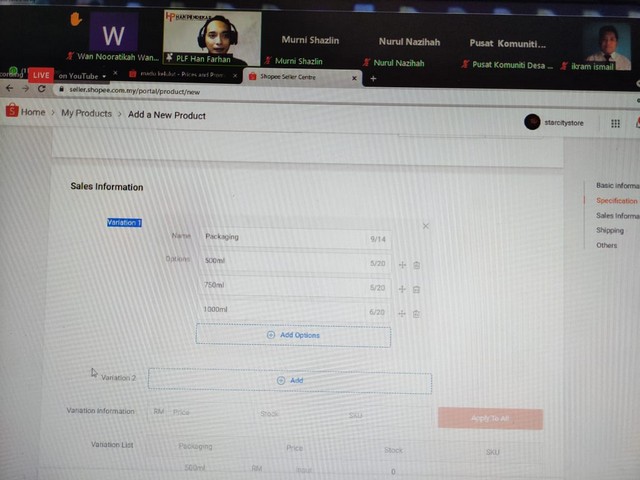Screen dimensions: 640x480
Task: Jump to the Shipping section in sidebar
Action: point(609,230)
